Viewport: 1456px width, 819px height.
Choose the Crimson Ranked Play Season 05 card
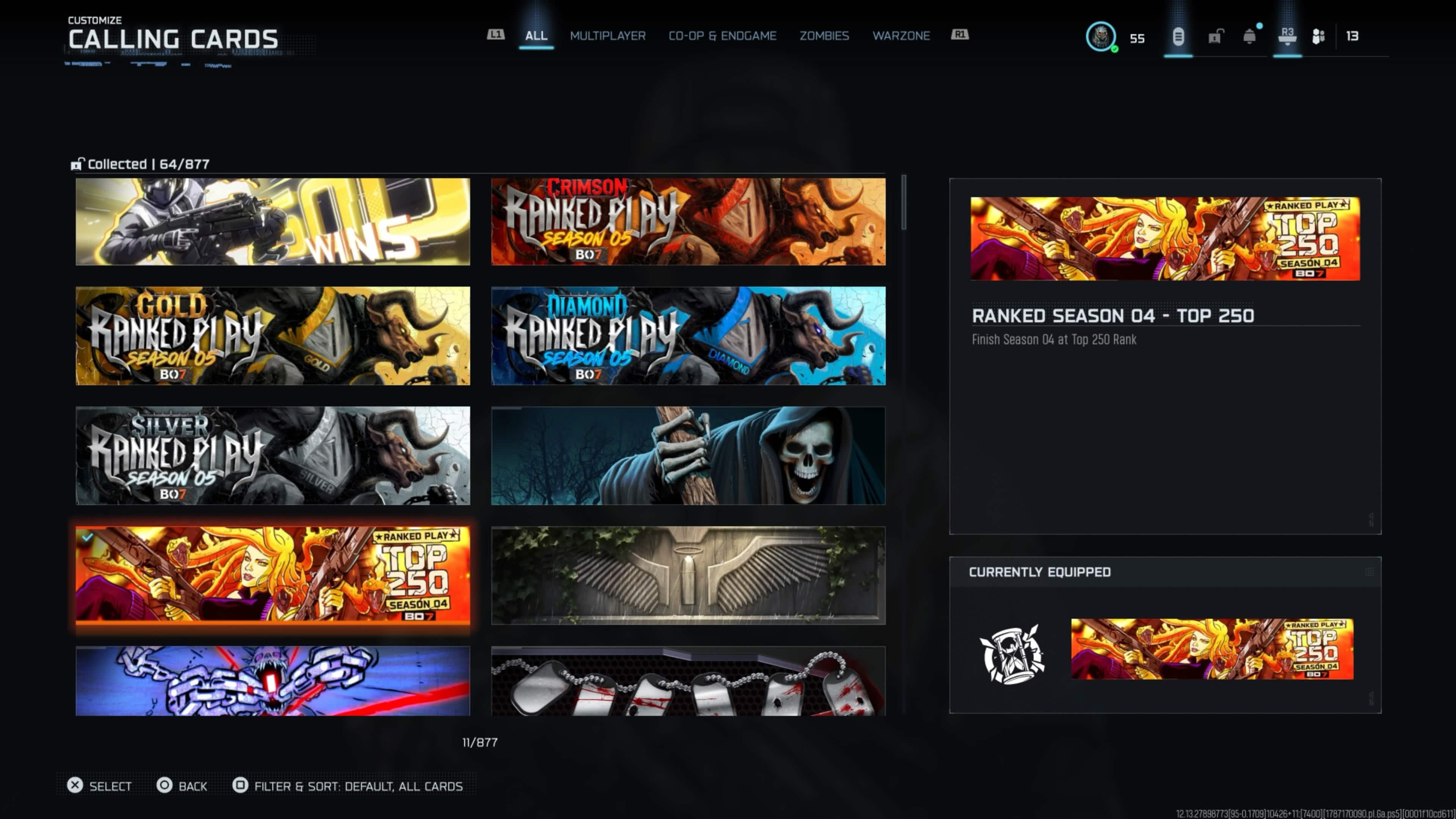[x=689, y=221]
